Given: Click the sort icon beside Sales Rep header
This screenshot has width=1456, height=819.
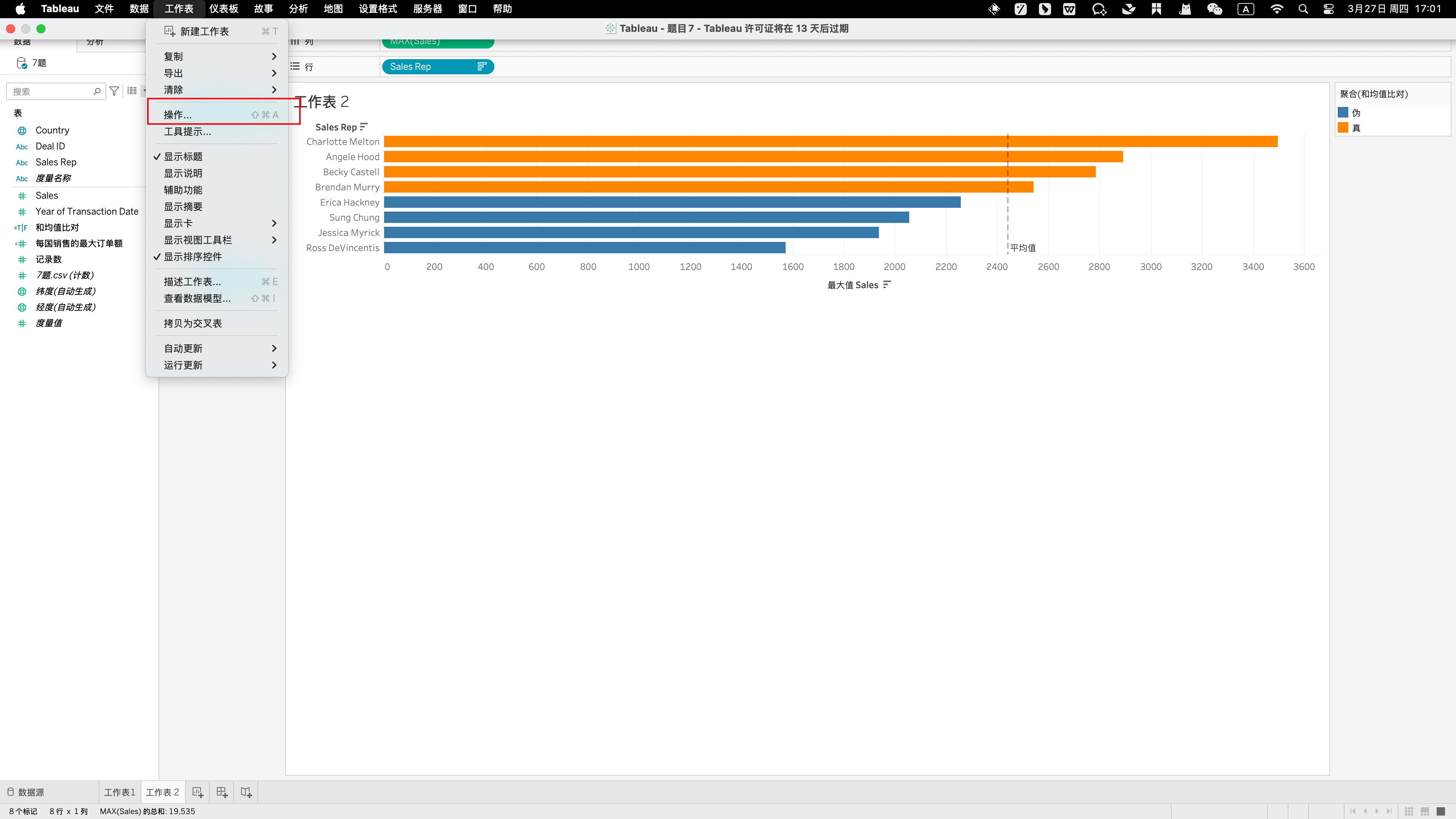Looking at the screenshot, I should [x=364, y=127].
